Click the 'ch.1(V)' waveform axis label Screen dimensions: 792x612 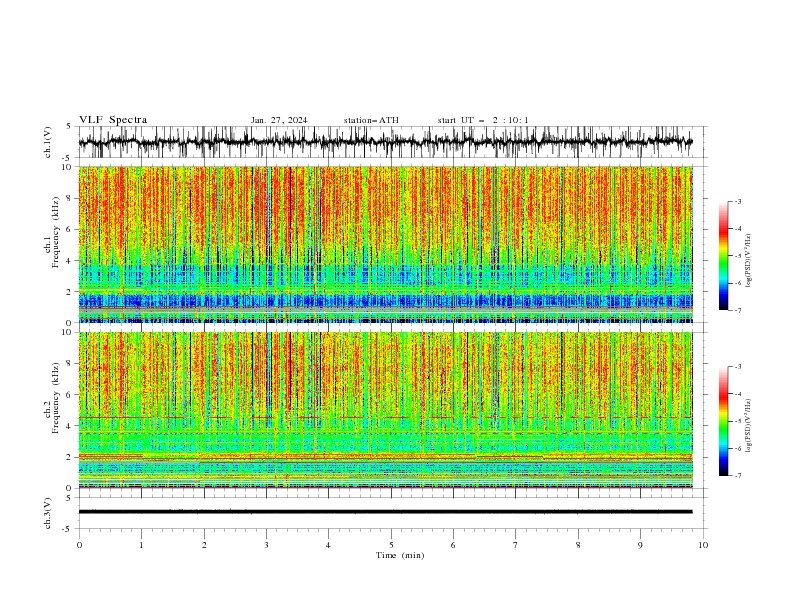tap(48, 142)
